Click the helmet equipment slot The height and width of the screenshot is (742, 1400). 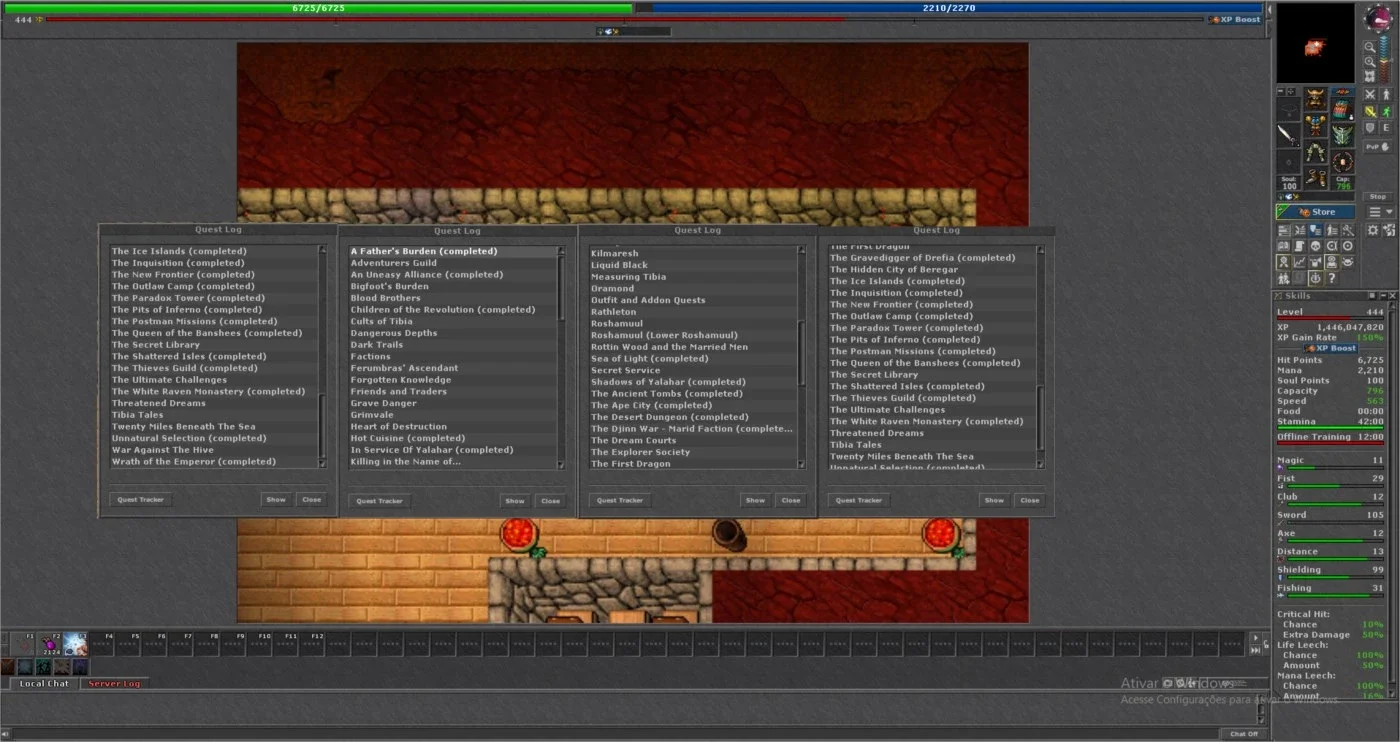click(1316, 98)
